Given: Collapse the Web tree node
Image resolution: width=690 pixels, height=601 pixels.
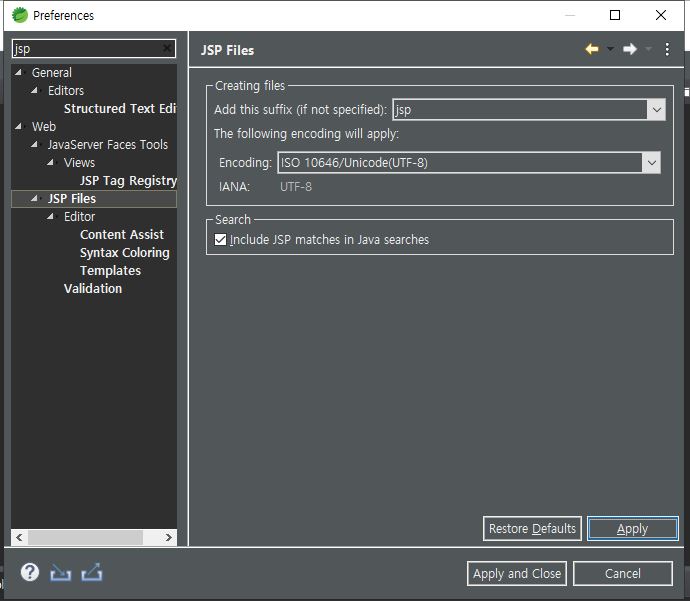Looking at the screenshot, I should click(19, 127).
